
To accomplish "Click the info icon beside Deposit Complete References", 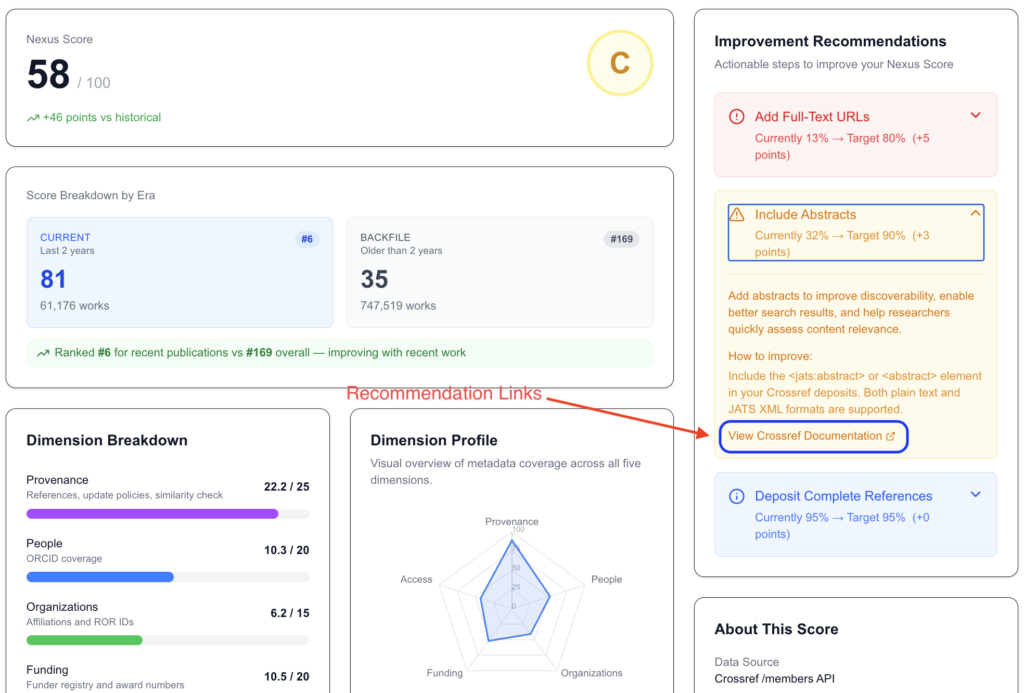I will coord(737,496).
